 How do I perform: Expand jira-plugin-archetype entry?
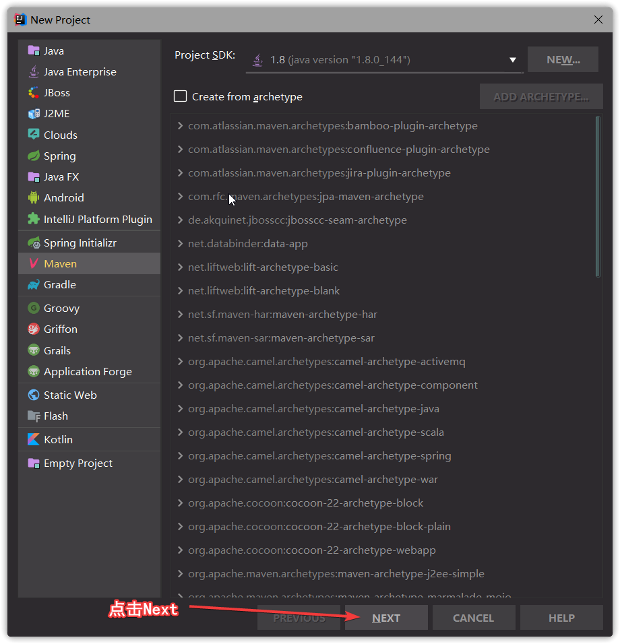[x=180, y=172]
